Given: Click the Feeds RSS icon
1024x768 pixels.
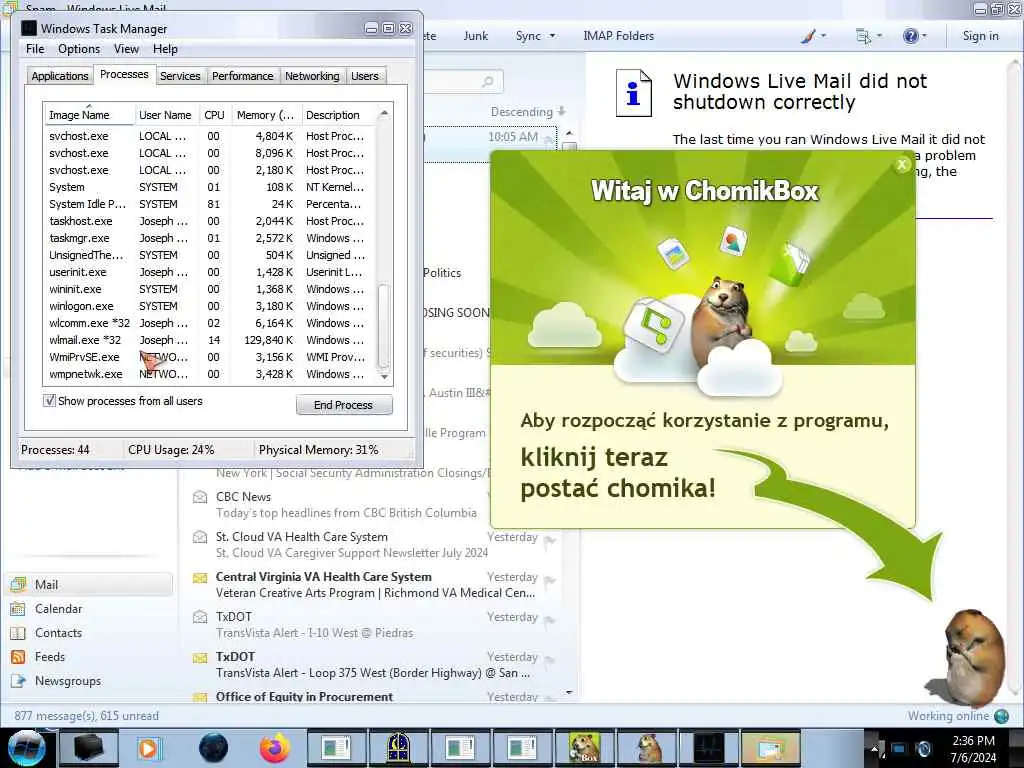Looking at the screenshot, I should pyautogui.click(x=18, y=657).
